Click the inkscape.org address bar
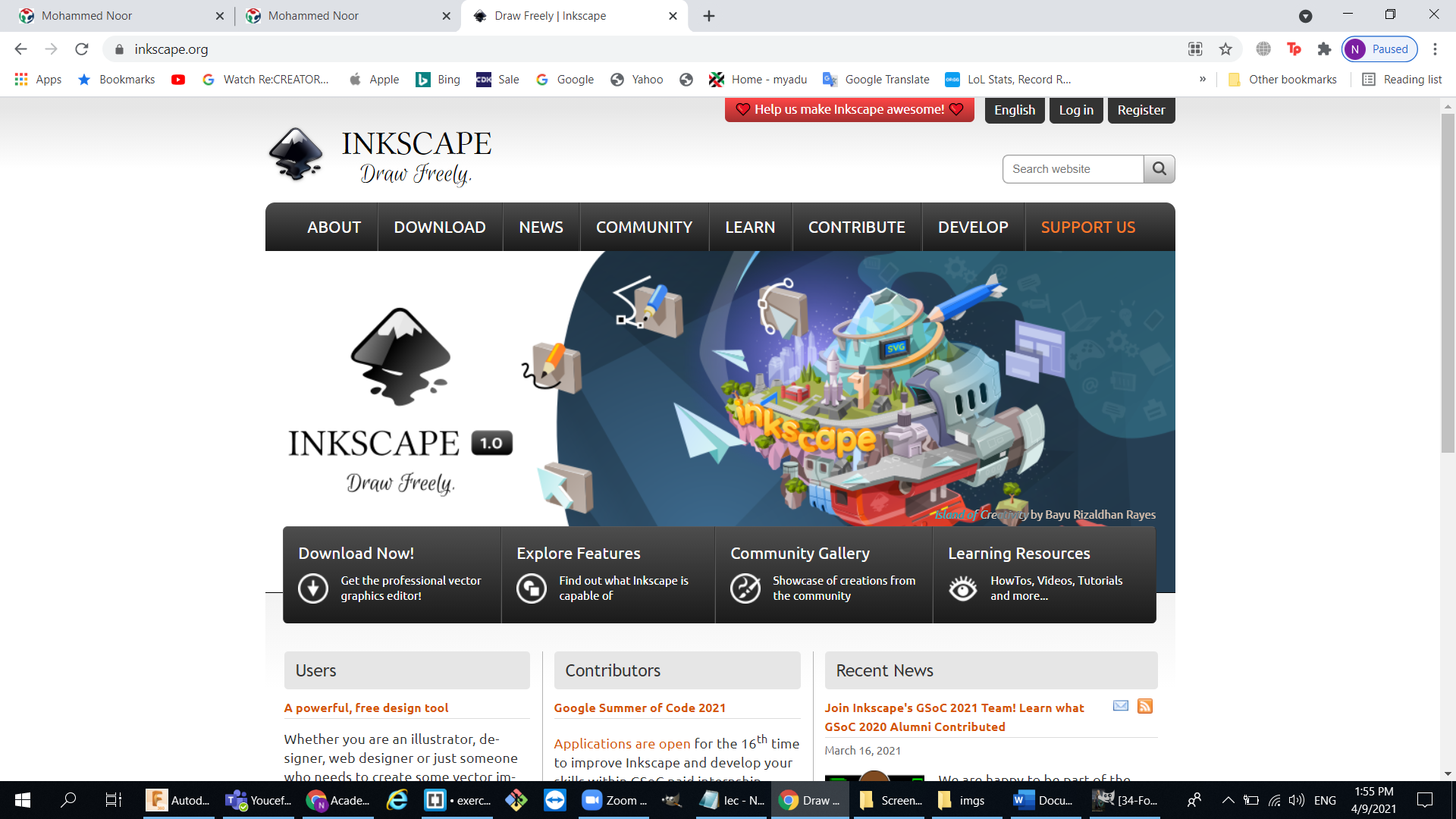Image resolution: width=1456 pixels, height=819 pixels. (x=645, y=49)
